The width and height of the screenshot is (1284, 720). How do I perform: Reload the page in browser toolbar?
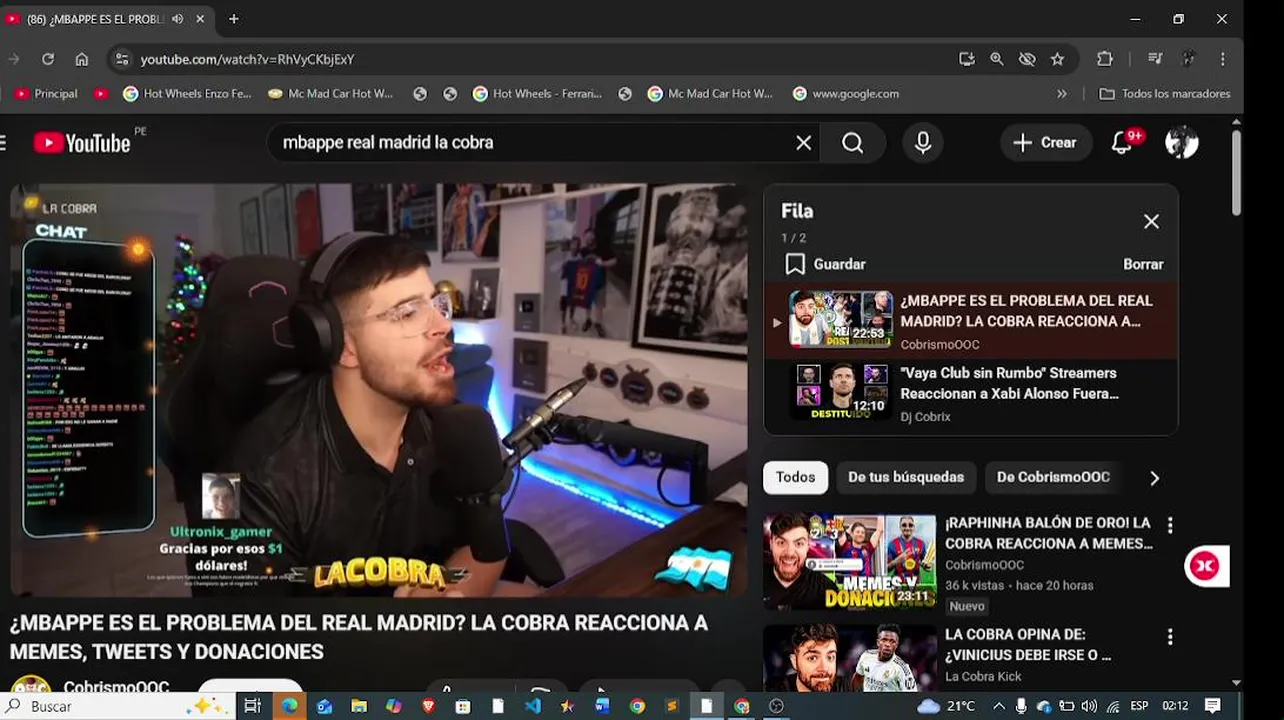click(47, 59)
